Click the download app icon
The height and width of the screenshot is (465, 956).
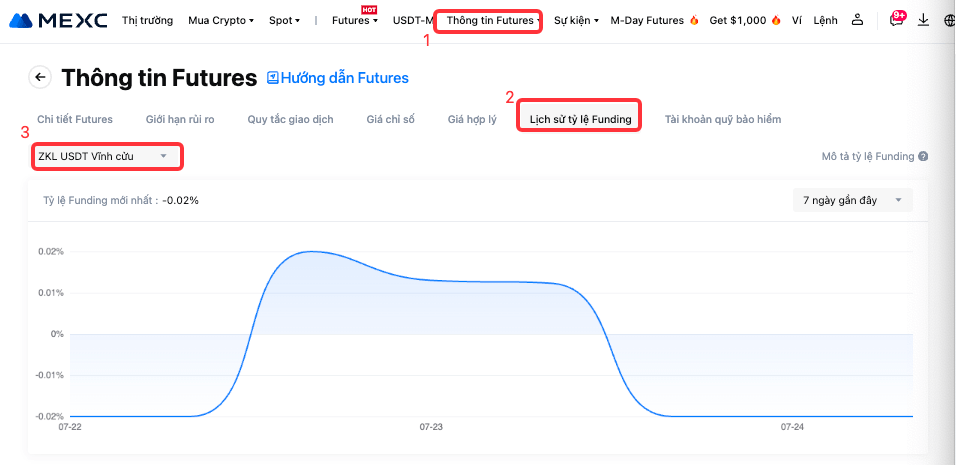click(923, 20)
